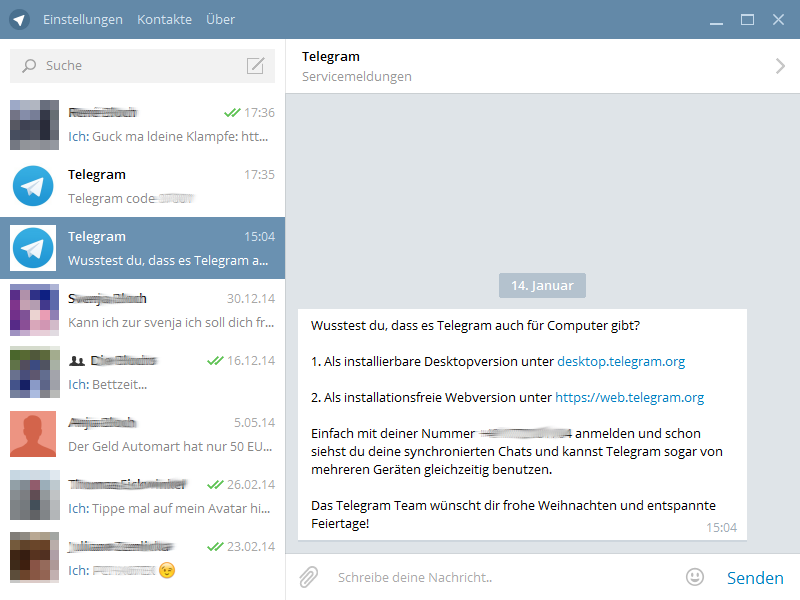Click the Telegram paper-plane logo in the title bar
This screenshot has width=800, height=600.
[19, 19]
